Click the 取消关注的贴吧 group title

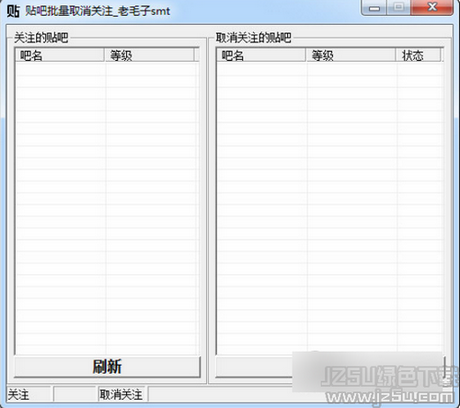253,38
